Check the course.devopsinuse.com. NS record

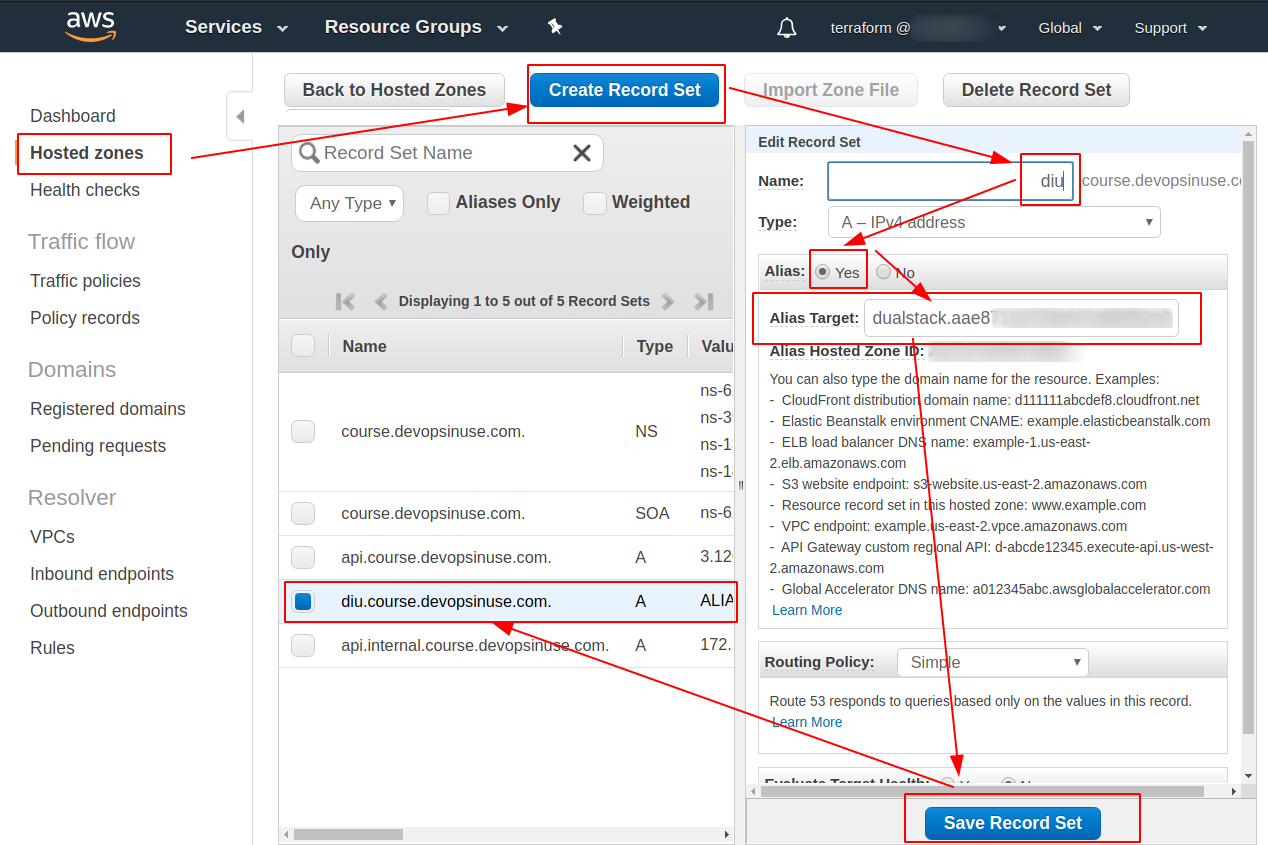[303, 432]
